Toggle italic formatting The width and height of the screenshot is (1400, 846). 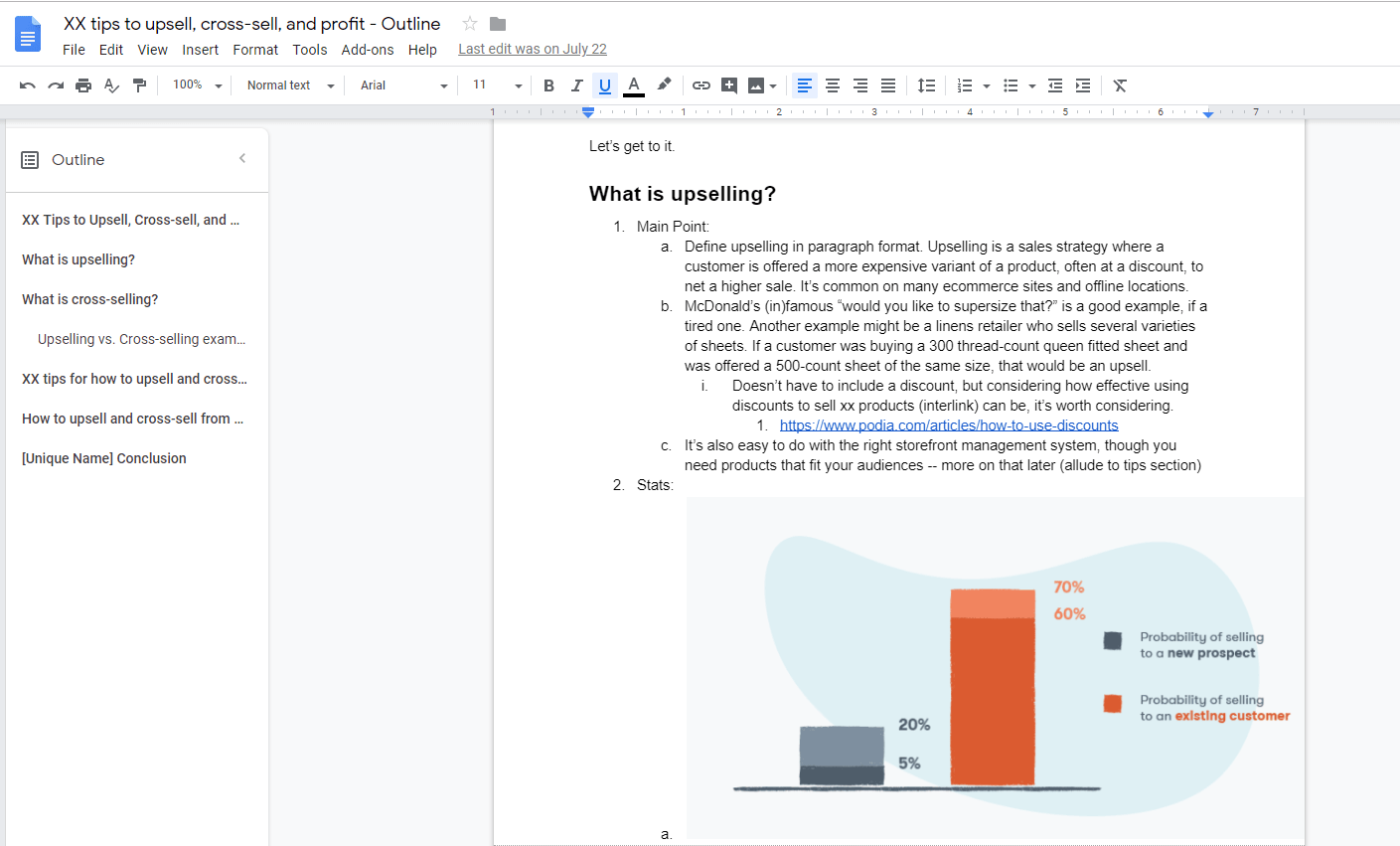coord(576,85)
